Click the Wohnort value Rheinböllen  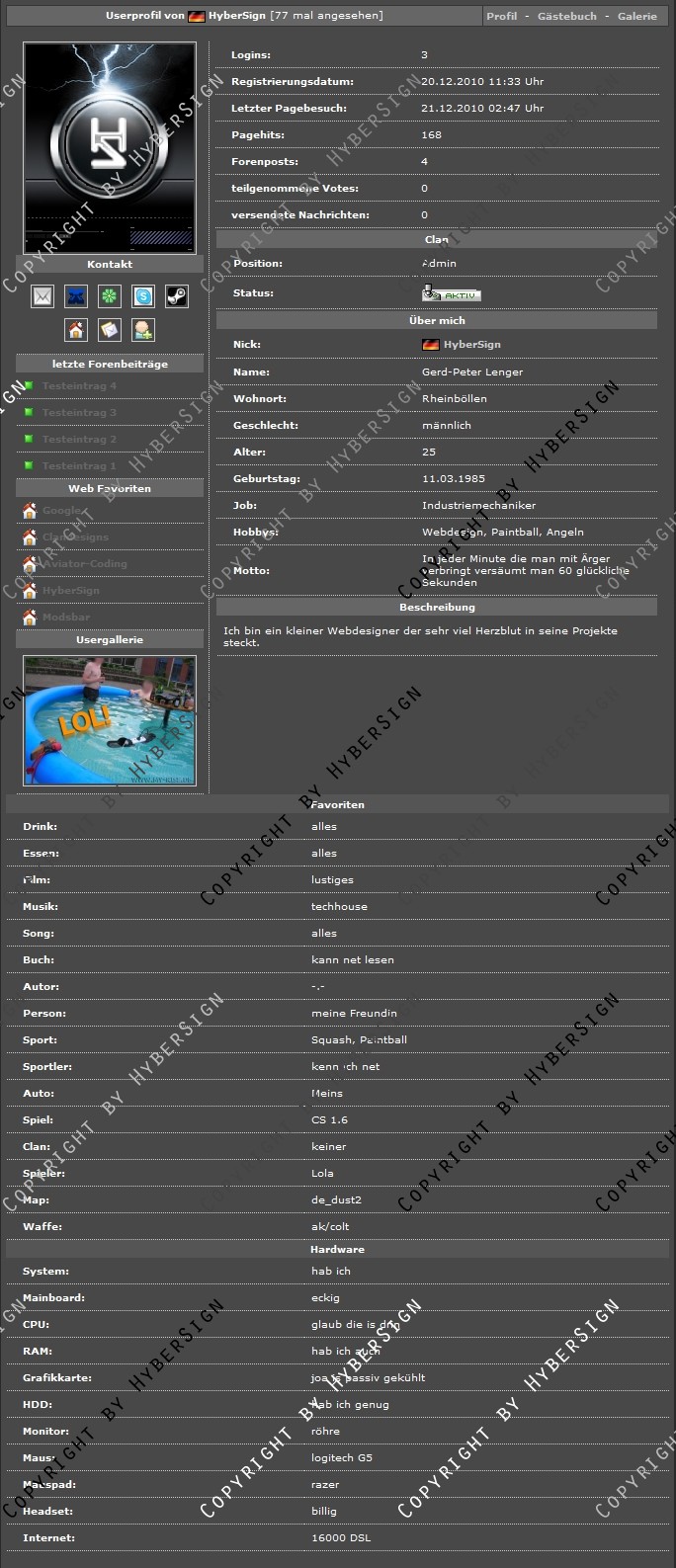[x=455, y=398]
